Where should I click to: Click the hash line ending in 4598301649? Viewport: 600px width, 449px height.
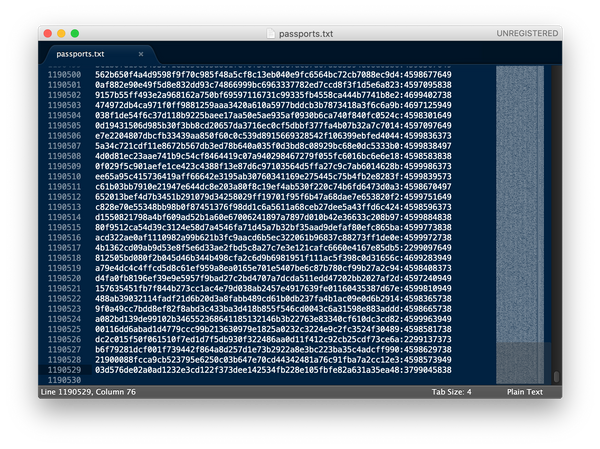273,116
